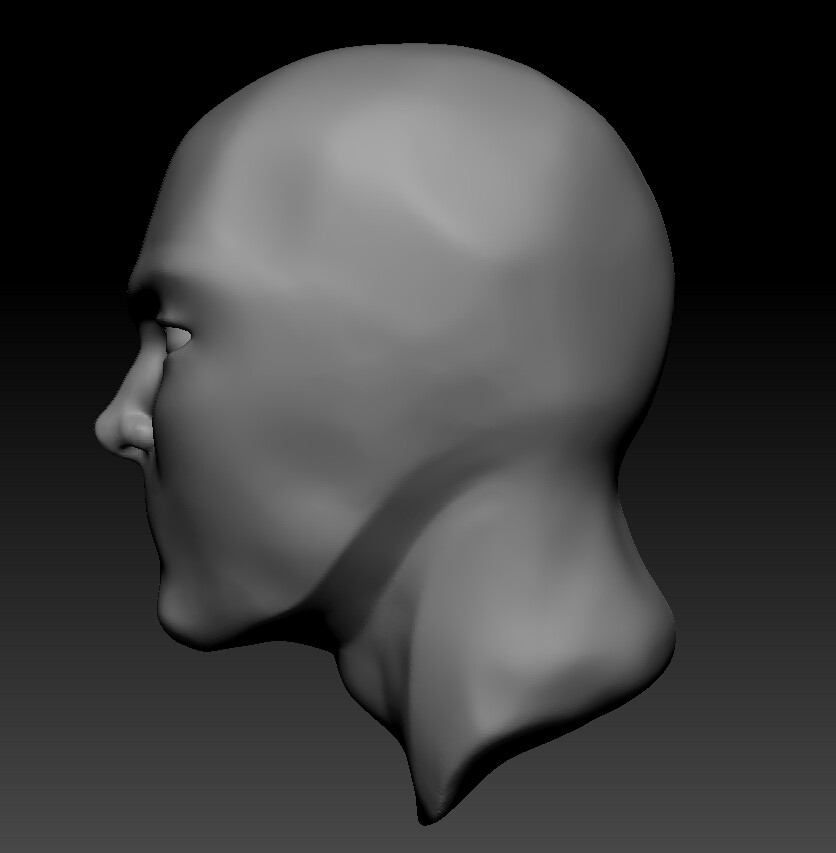Select the cheek area of the head
Image resolution: width=836 pixels, height=853 pixels.
250,450
